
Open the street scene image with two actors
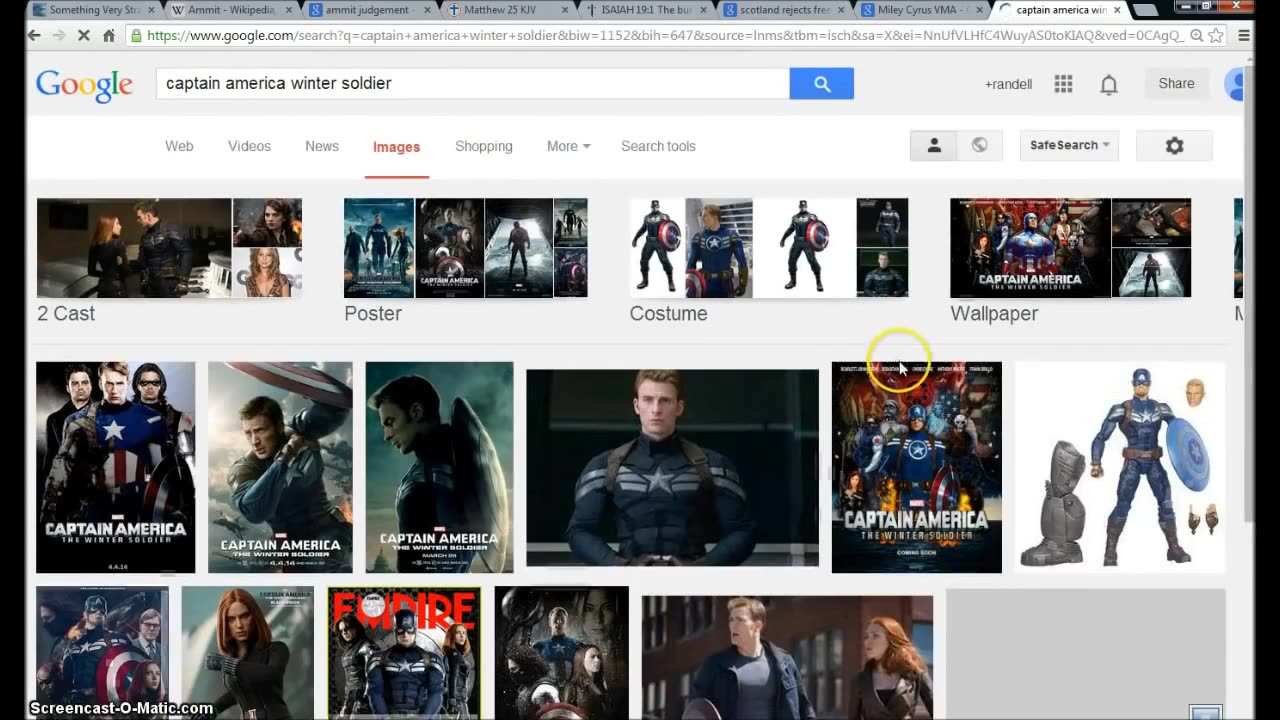pos(787,657)
